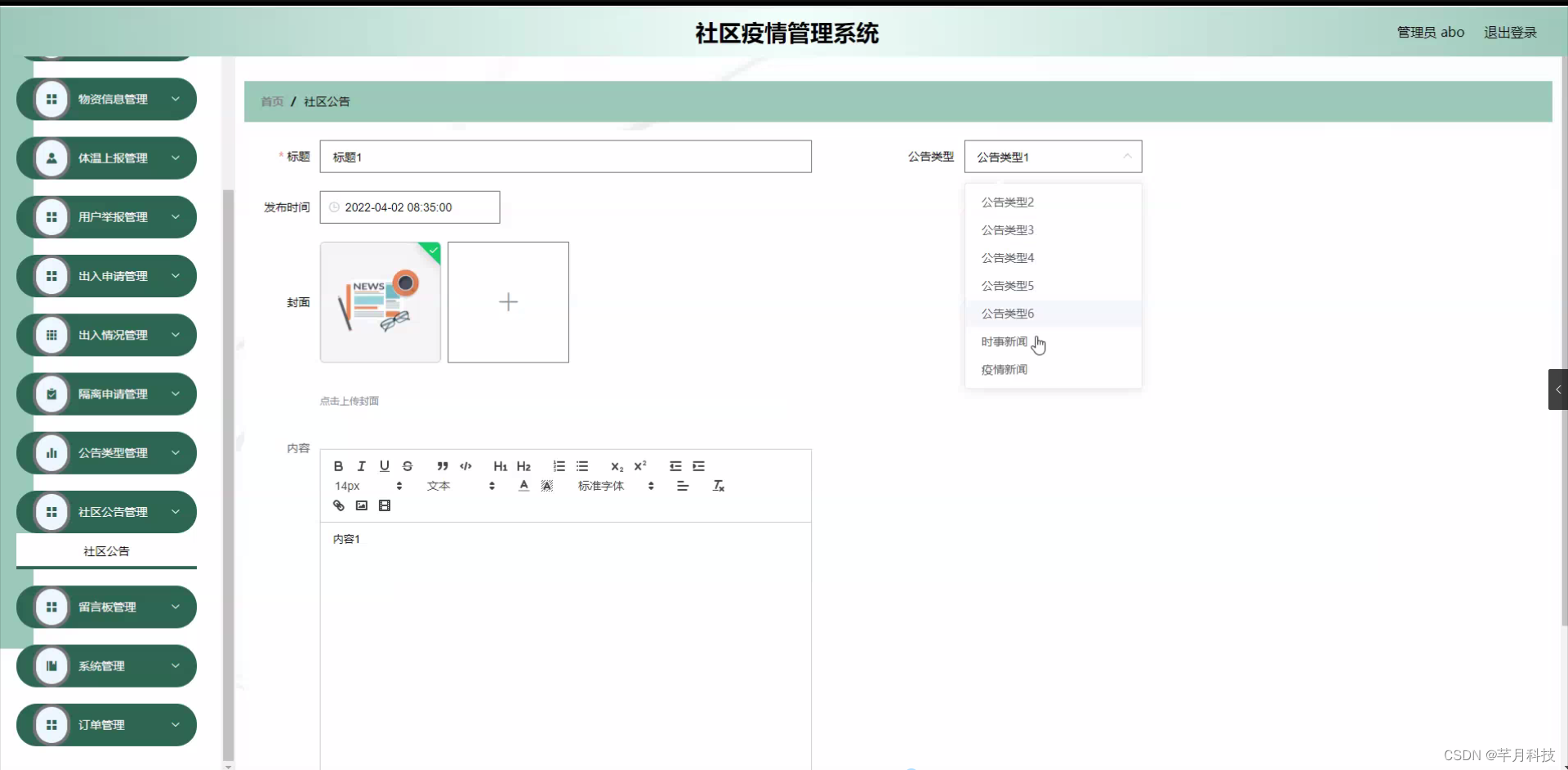Insert a blockquote in the editor

(x=442, y=466)
